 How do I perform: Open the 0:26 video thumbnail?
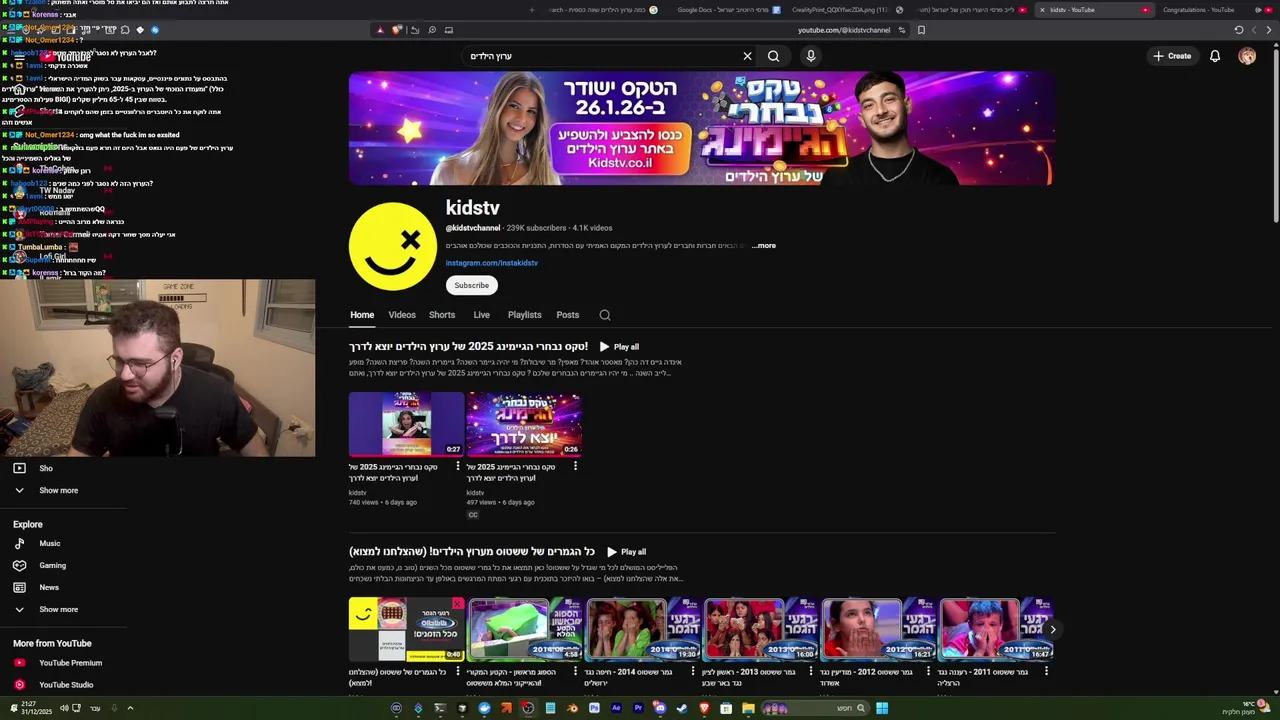(523, 424)
